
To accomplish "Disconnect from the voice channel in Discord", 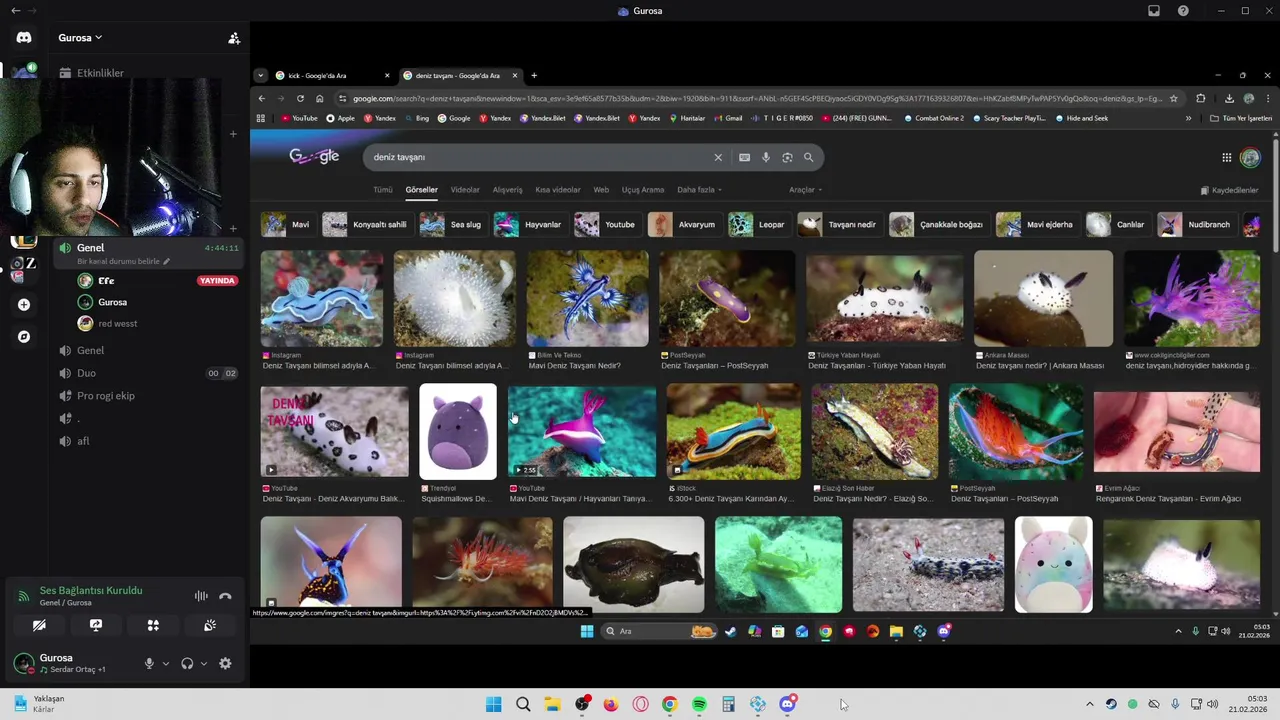I will (225, 596).
